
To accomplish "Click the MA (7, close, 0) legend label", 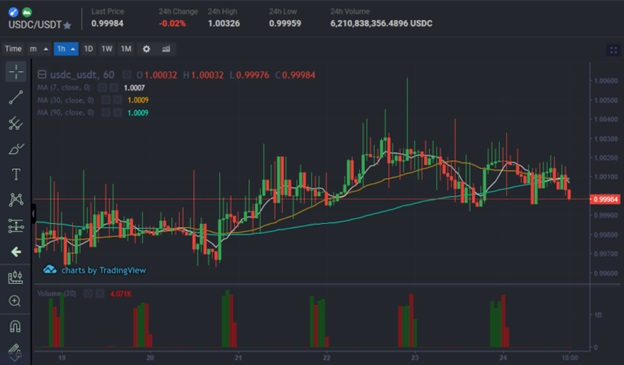I will [64, 88].
